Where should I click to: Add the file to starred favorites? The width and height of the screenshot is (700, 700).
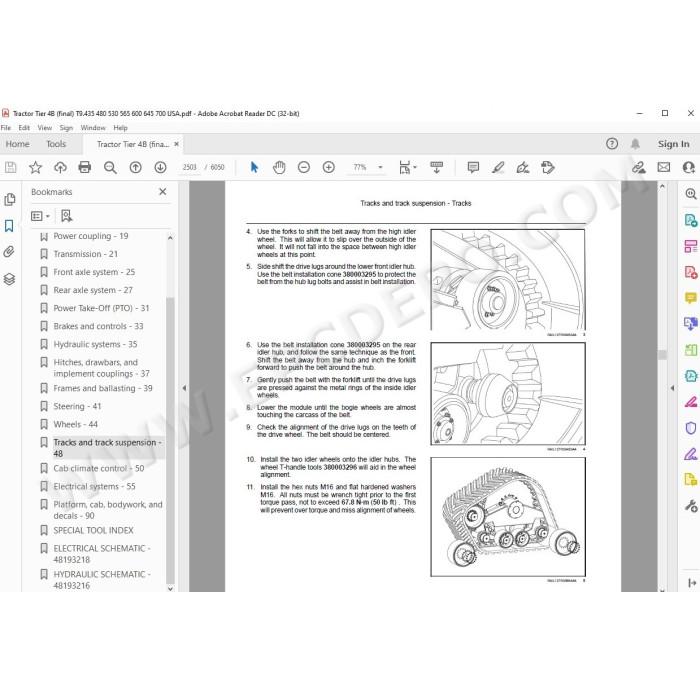[x=35, y=167]
